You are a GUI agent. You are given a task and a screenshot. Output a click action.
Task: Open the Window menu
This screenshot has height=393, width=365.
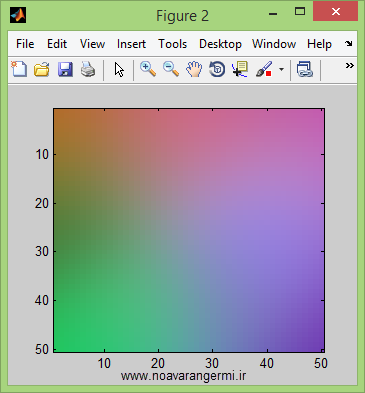click(x=274, y=44)
